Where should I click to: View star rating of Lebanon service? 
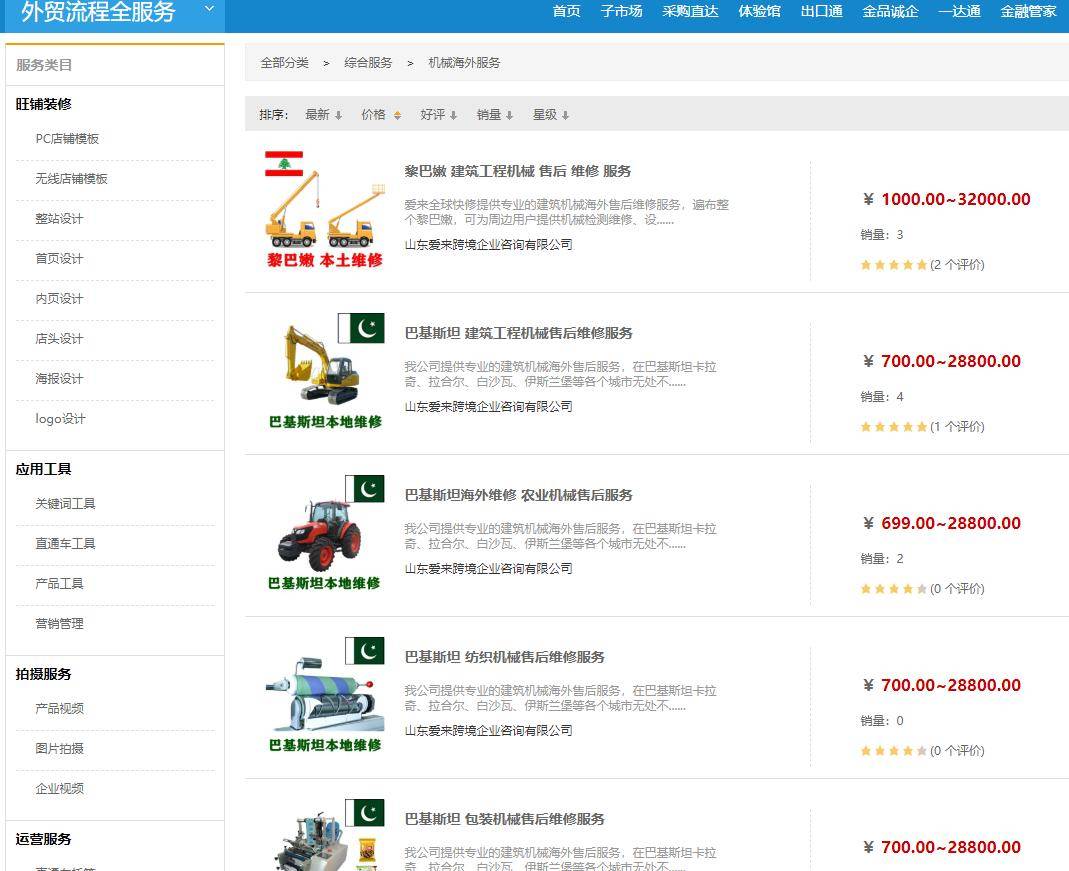893,265
